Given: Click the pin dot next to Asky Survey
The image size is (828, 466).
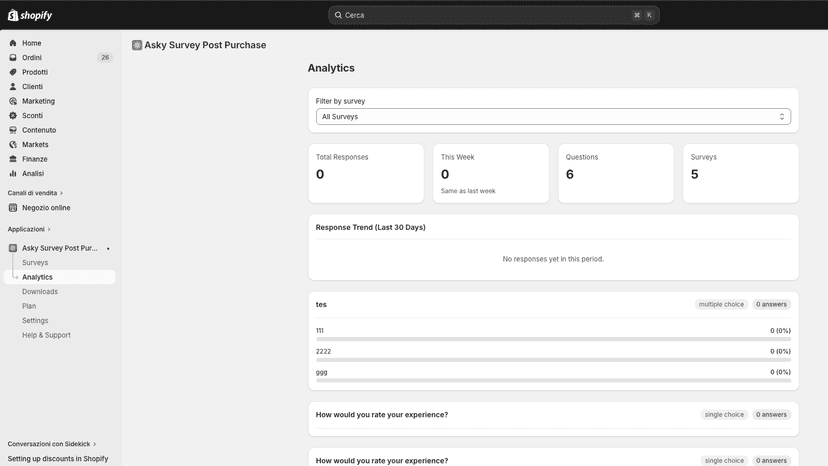Looking at the screenshot, I should tap(108, 248).
